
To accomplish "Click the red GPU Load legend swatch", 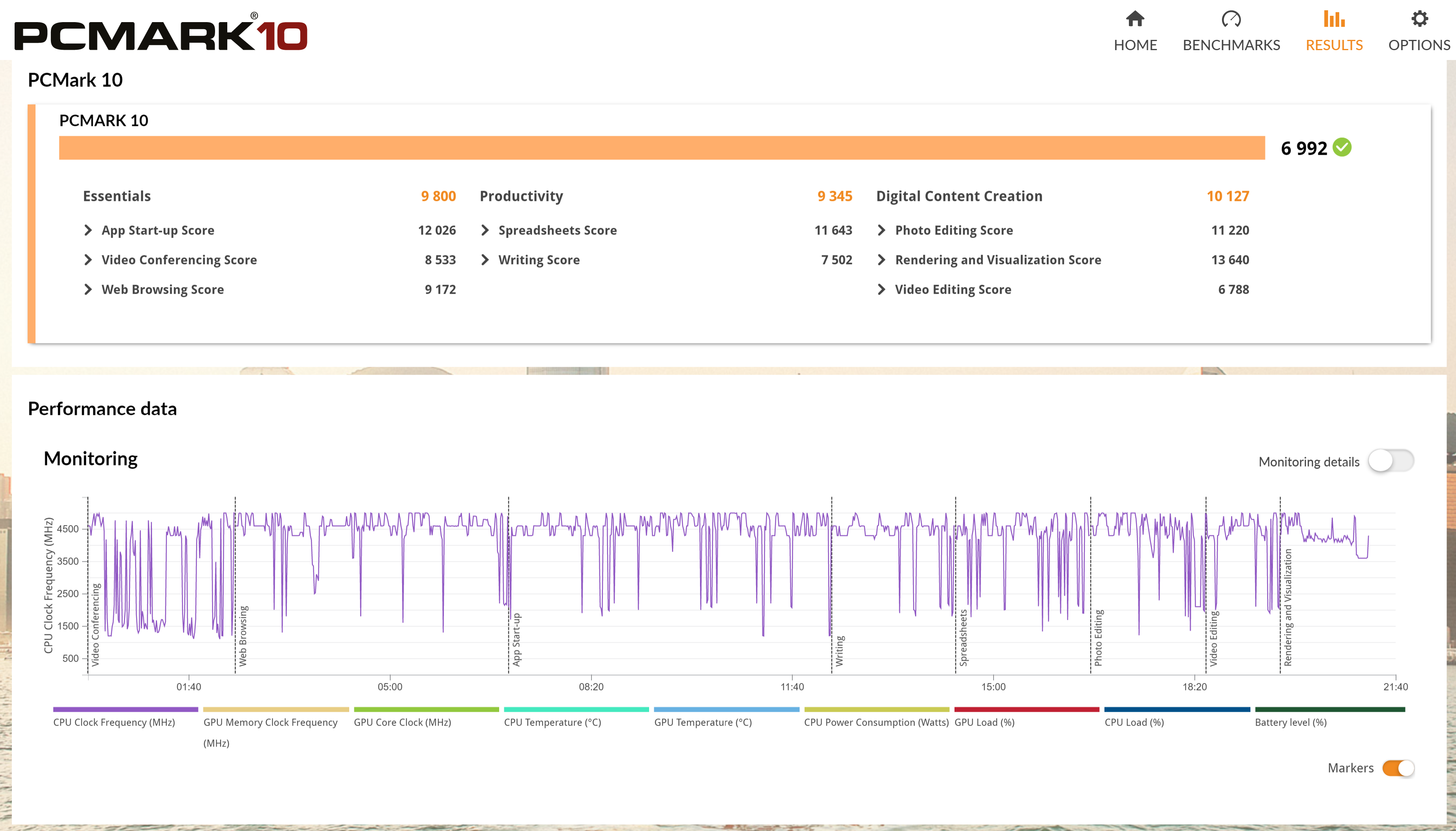I will [x=1027, y=709].
